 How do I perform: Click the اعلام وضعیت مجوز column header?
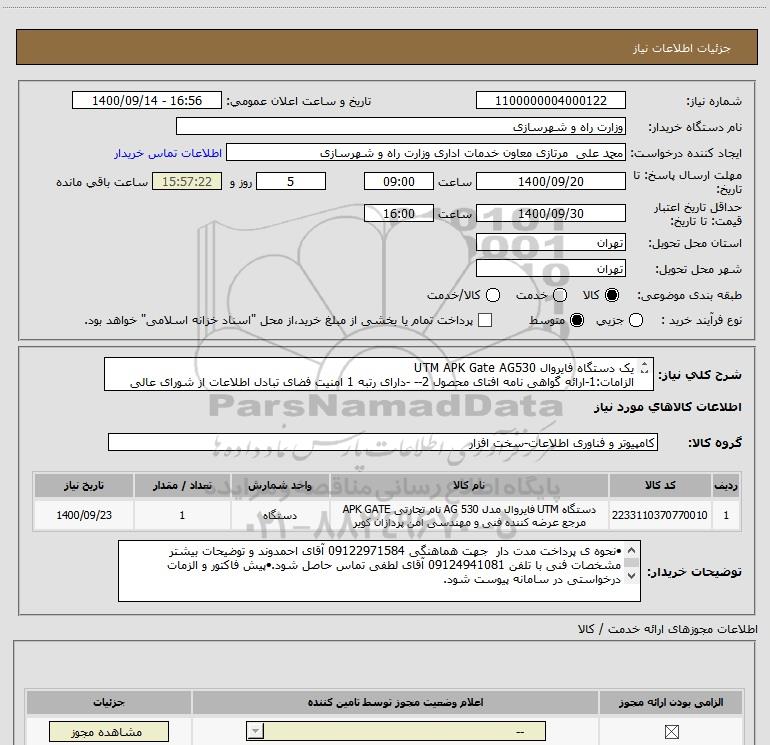coord(395,702)
